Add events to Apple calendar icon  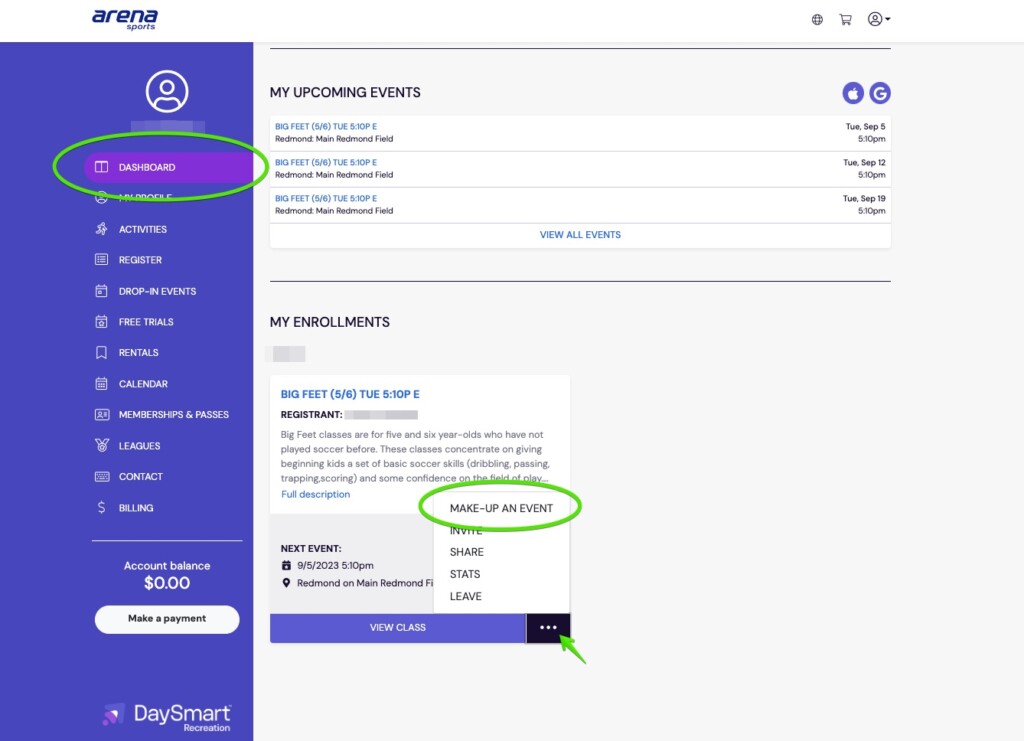(x=853, y=93)
